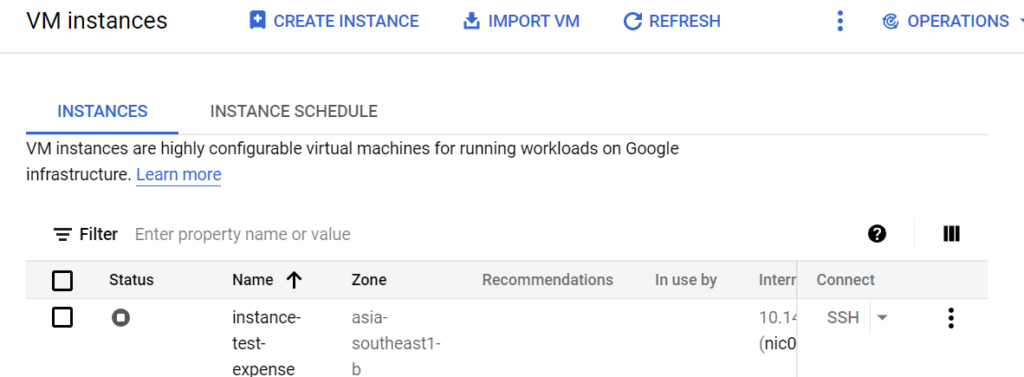
Task: Open filter help question mark icon
Action: [877, 233]
